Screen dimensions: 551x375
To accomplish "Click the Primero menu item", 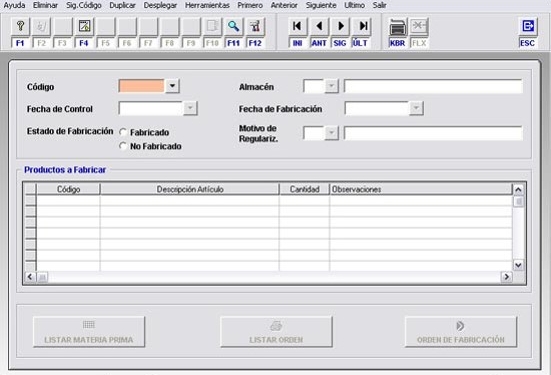I will [250, 5].
